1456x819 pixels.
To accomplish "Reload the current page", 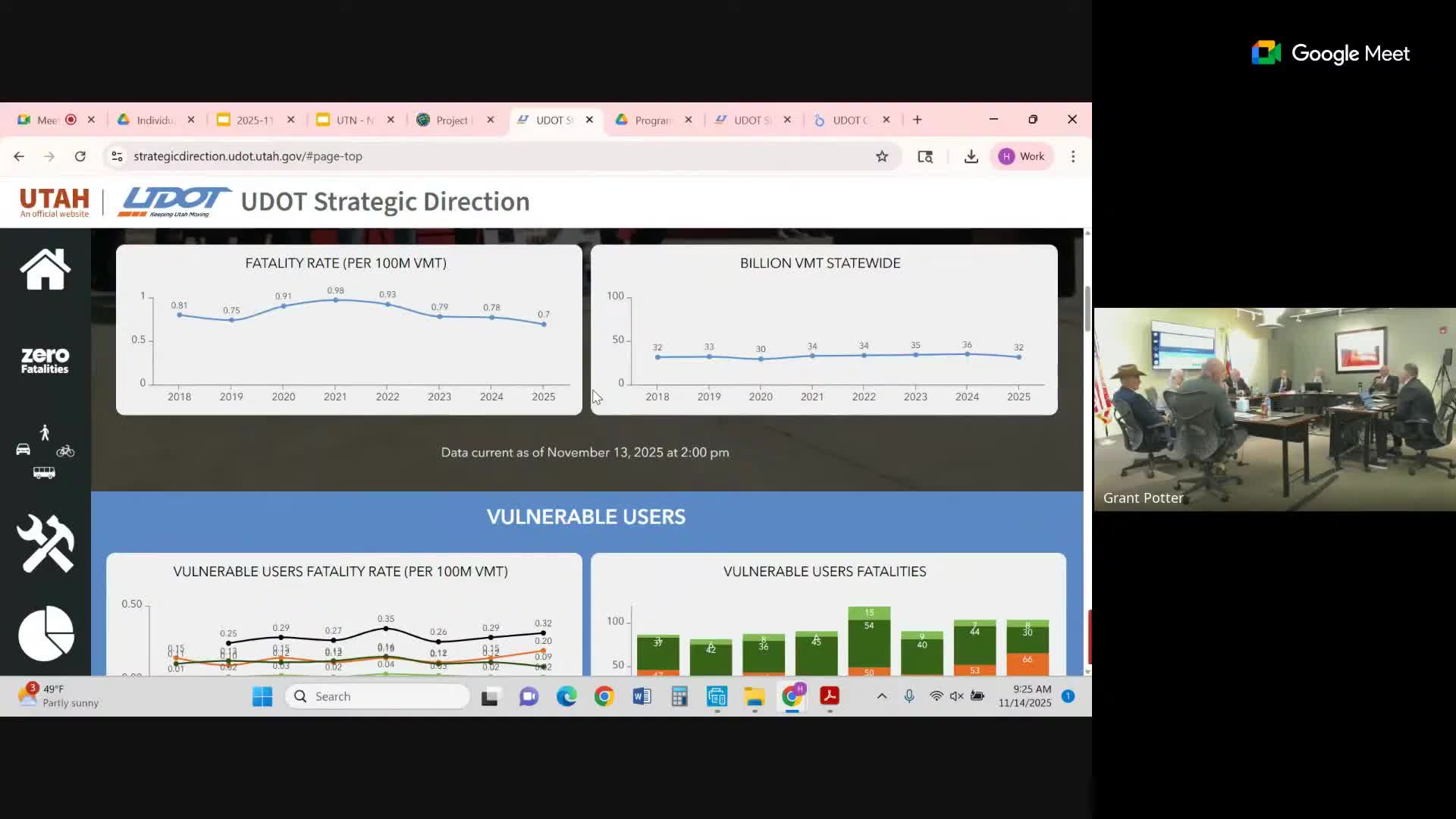I will point(80,156).
